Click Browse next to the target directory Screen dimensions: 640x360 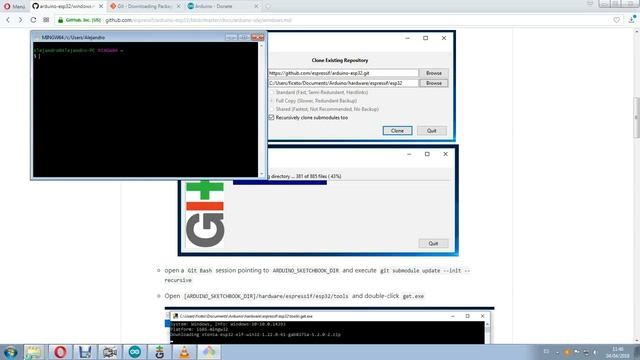point(434,83)
